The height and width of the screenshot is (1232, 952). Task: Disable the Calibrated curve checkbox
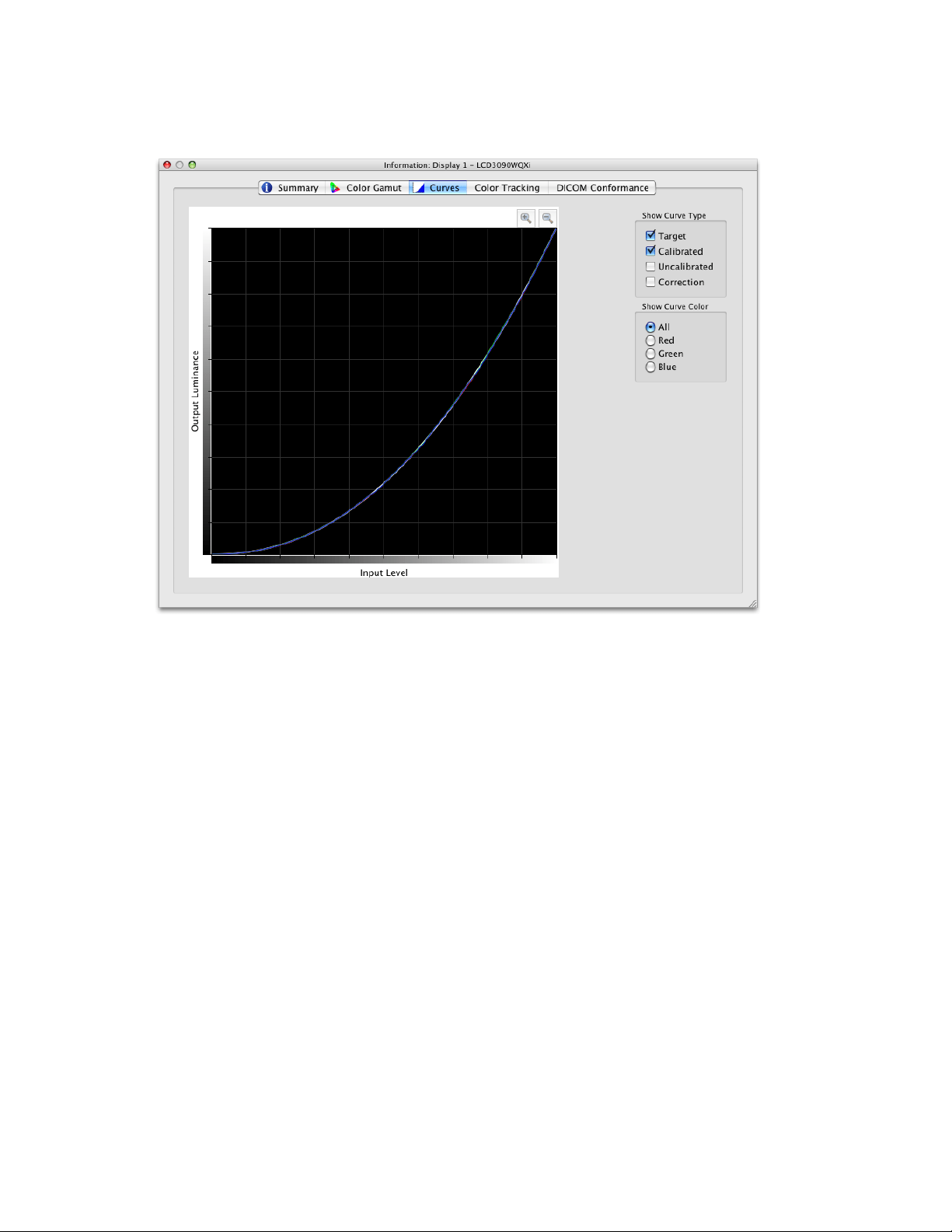[650, 251]
